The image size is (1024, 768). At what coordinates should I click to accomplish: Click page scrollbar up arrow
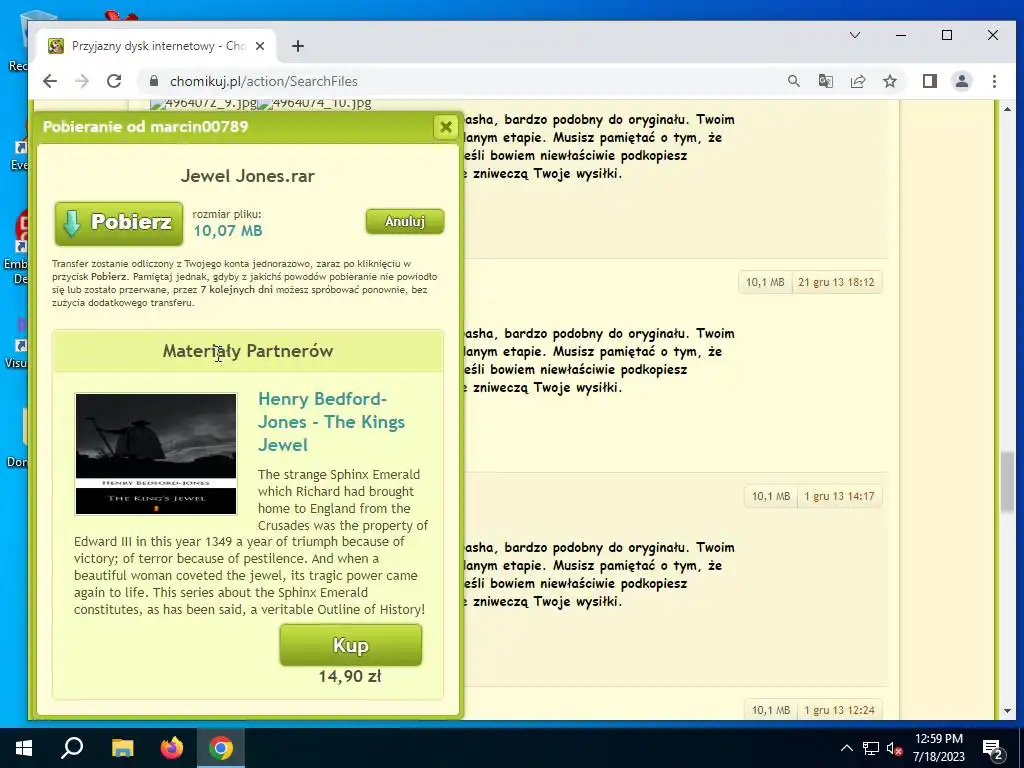point(1007,109)
